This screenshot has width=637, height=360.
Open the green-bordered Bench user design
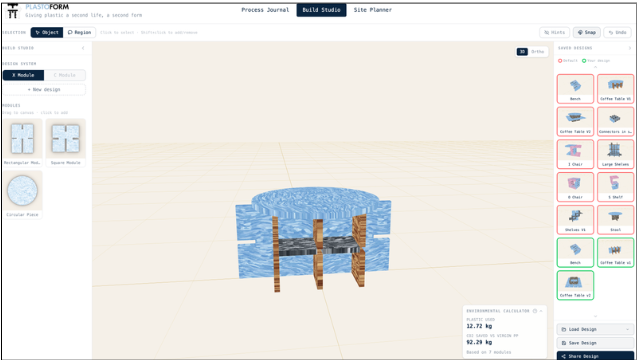575,252
